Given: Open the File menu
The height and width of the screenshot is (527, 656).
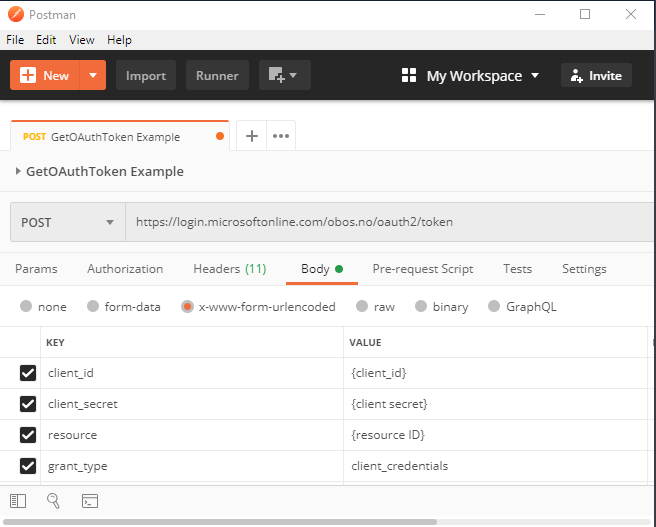Looking at the screenshot, I should (15, 40).
